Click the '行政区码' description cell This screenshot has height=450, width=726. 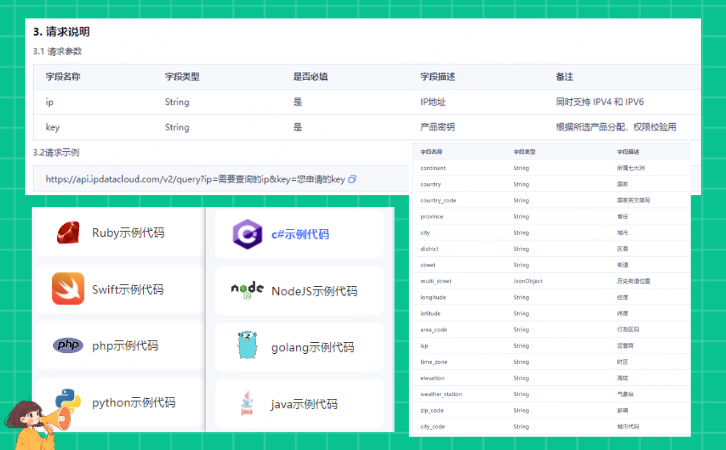coord(628,330)
